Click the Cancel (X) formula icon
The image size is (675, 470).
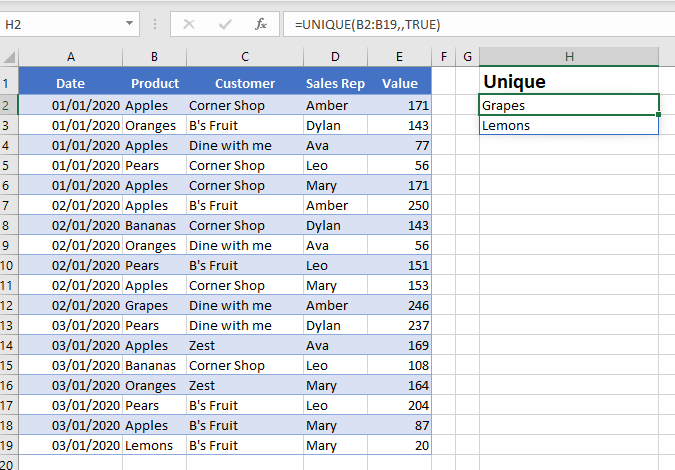(189, 24)
